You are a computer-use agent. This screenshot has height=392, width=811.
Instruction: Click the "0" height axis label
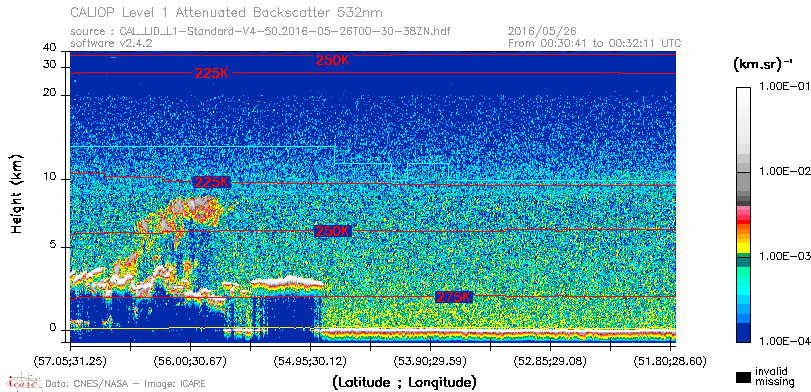point(53,327)
